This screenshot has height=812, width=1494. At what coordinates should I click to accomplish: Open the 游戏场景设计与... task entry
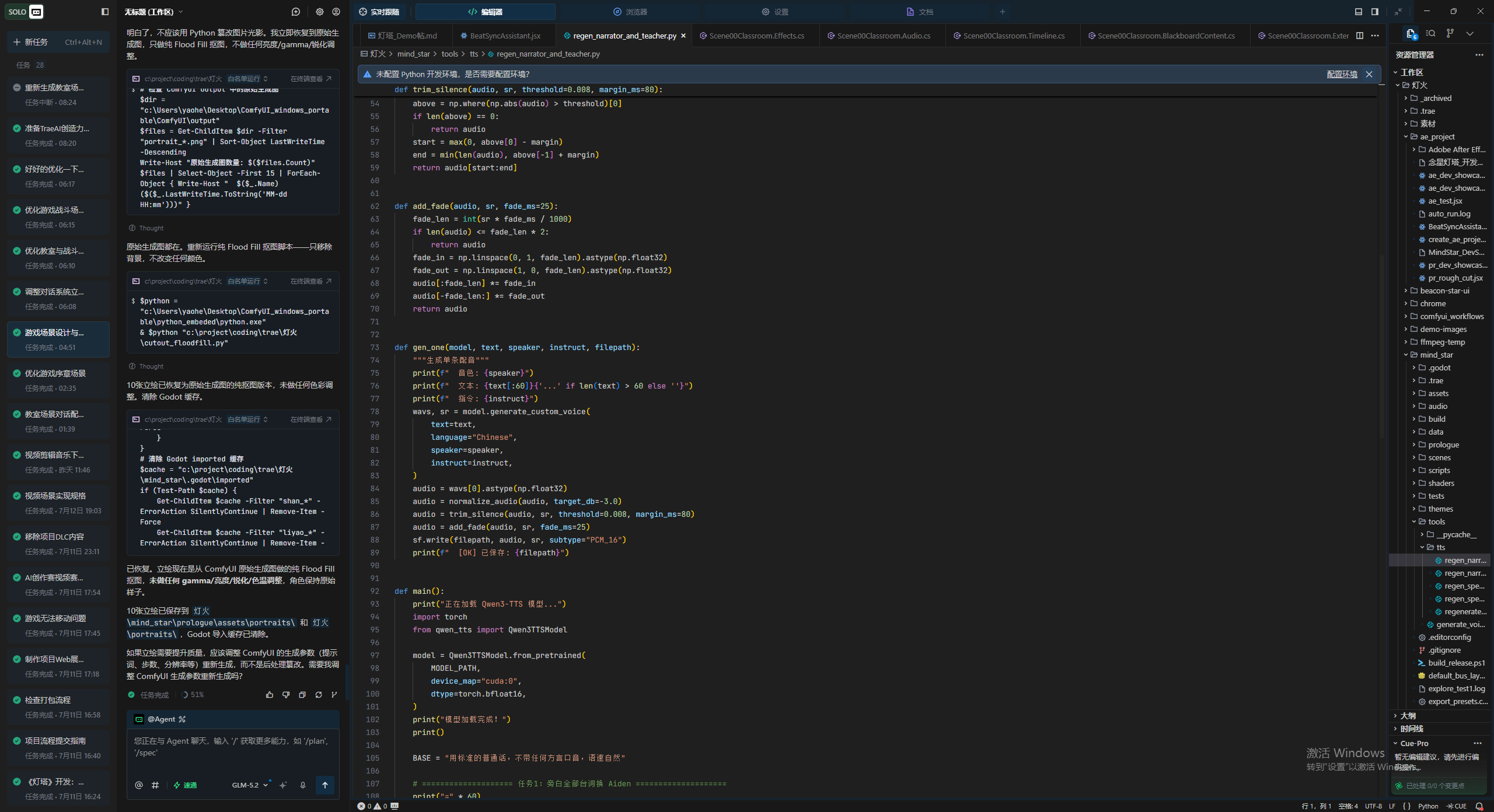point(58,339)
